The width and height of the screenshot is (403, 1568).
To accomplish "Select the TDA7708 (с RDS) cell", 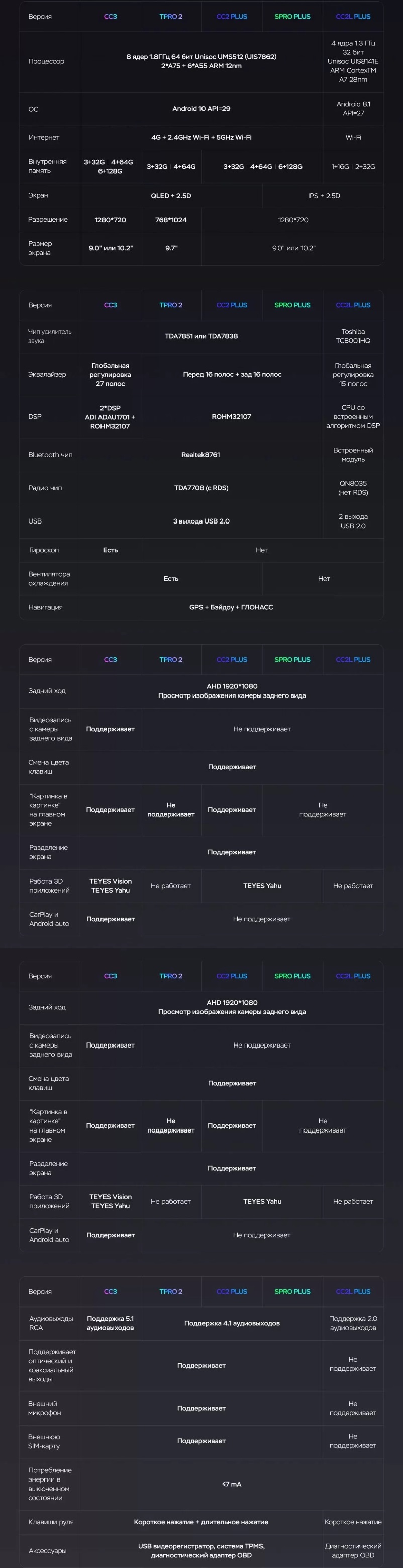I will click(201, 488).
